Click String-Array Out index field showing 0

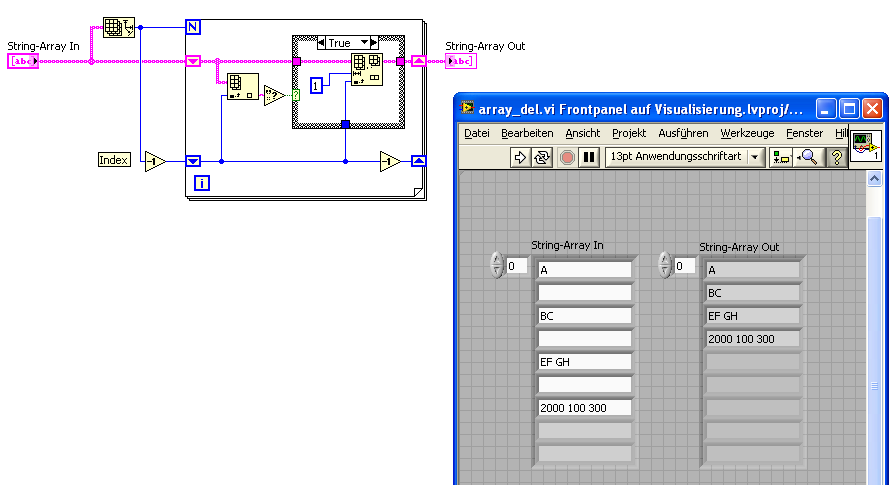pyautogui.click(x=684, y=266)
